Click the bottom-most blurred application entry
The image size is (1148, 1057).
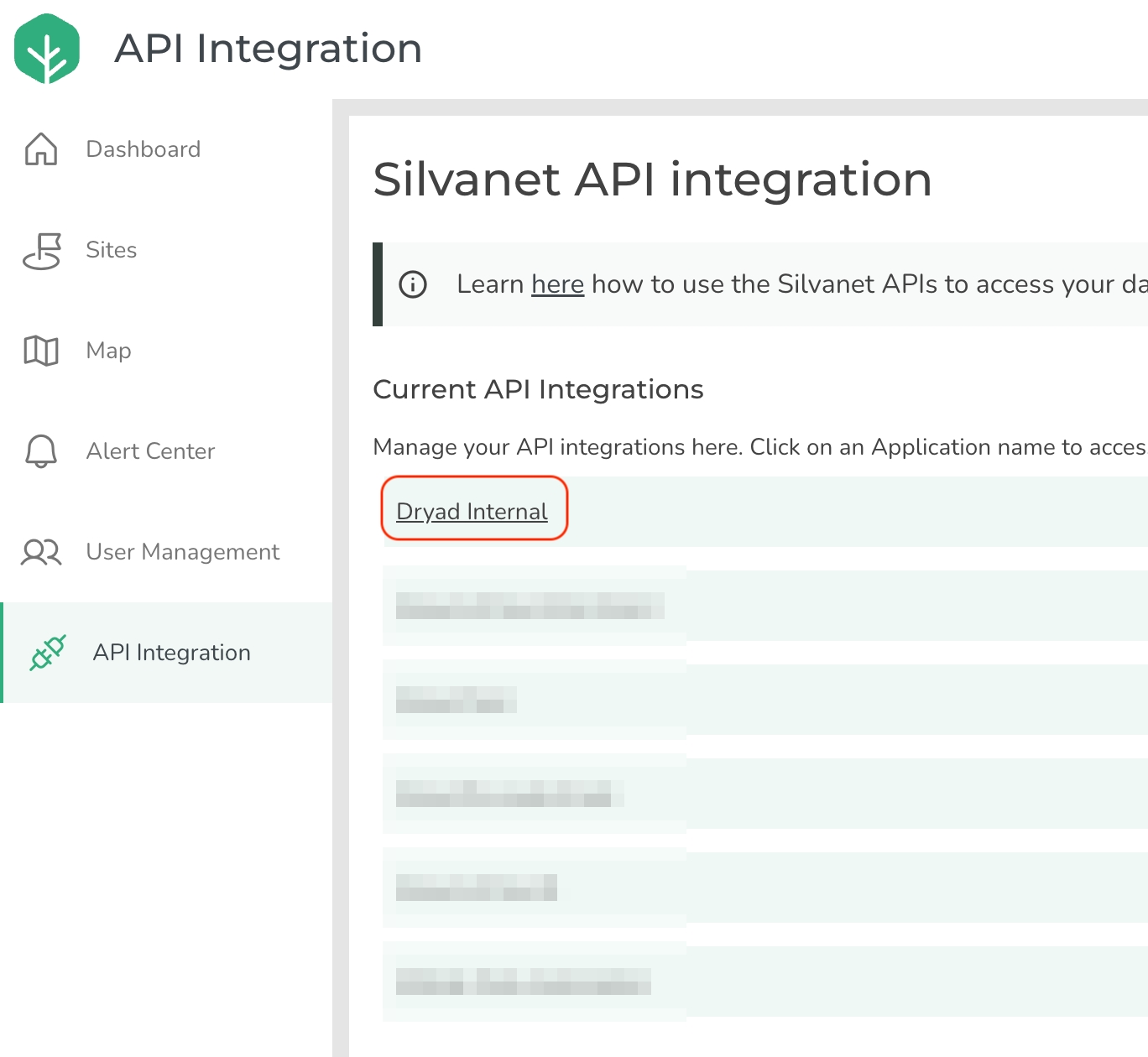(523, 981)
